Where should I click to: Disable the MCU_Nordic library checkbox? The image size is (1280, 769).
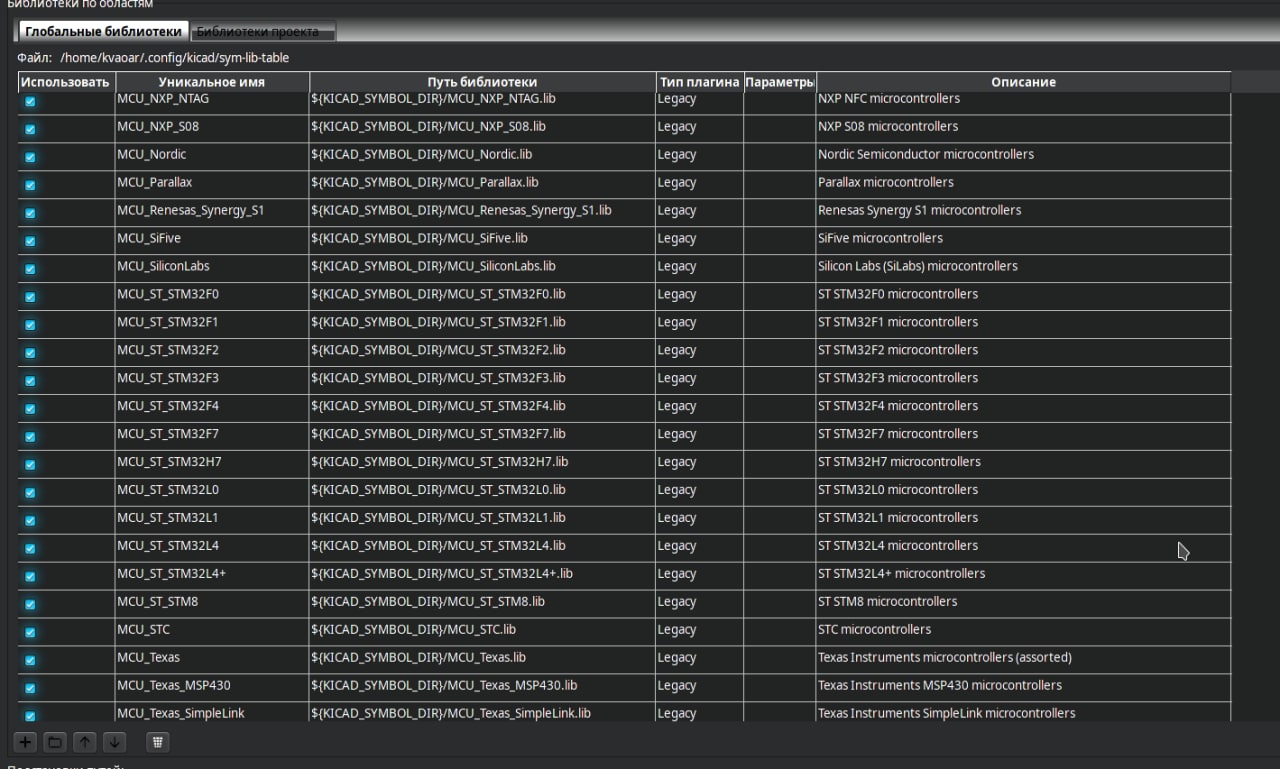tap(30, 157)
